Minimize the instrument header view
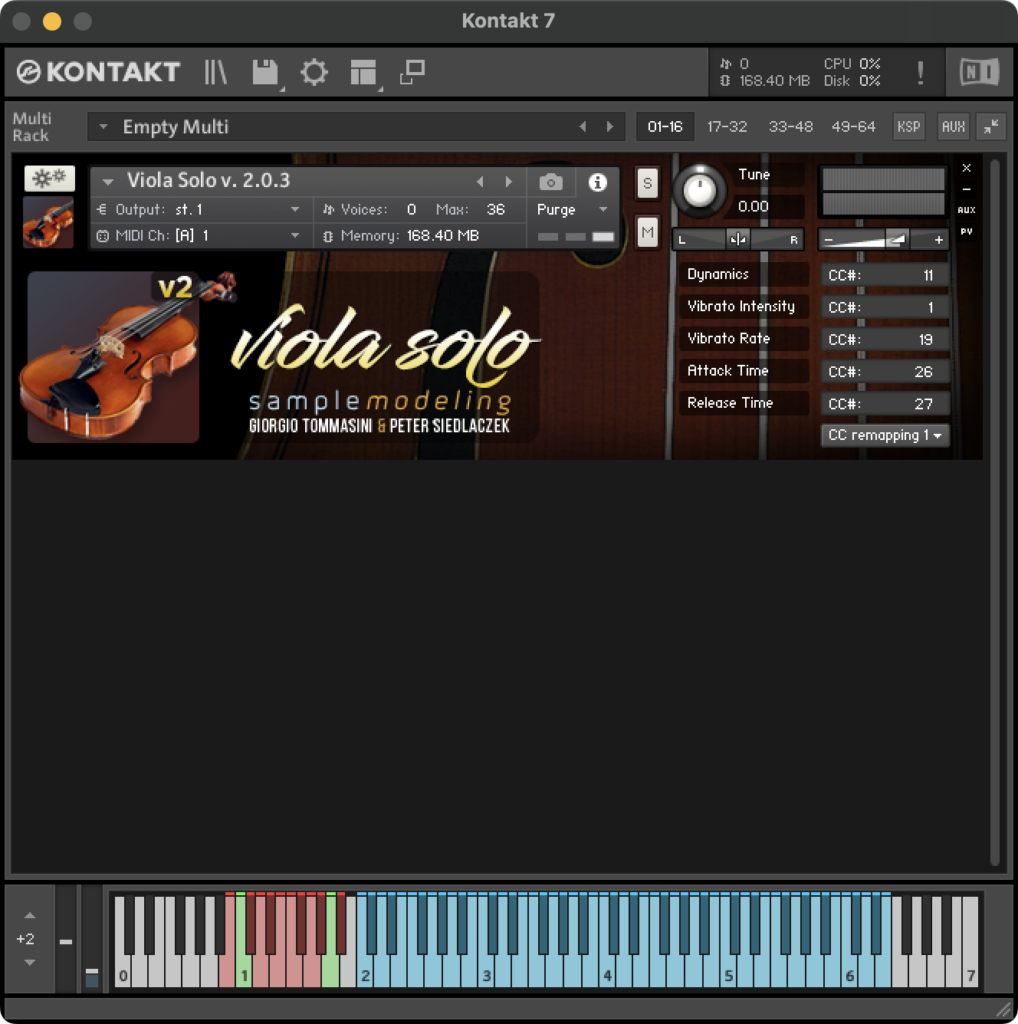1018x1024 pixels. [x=966, y=189]
